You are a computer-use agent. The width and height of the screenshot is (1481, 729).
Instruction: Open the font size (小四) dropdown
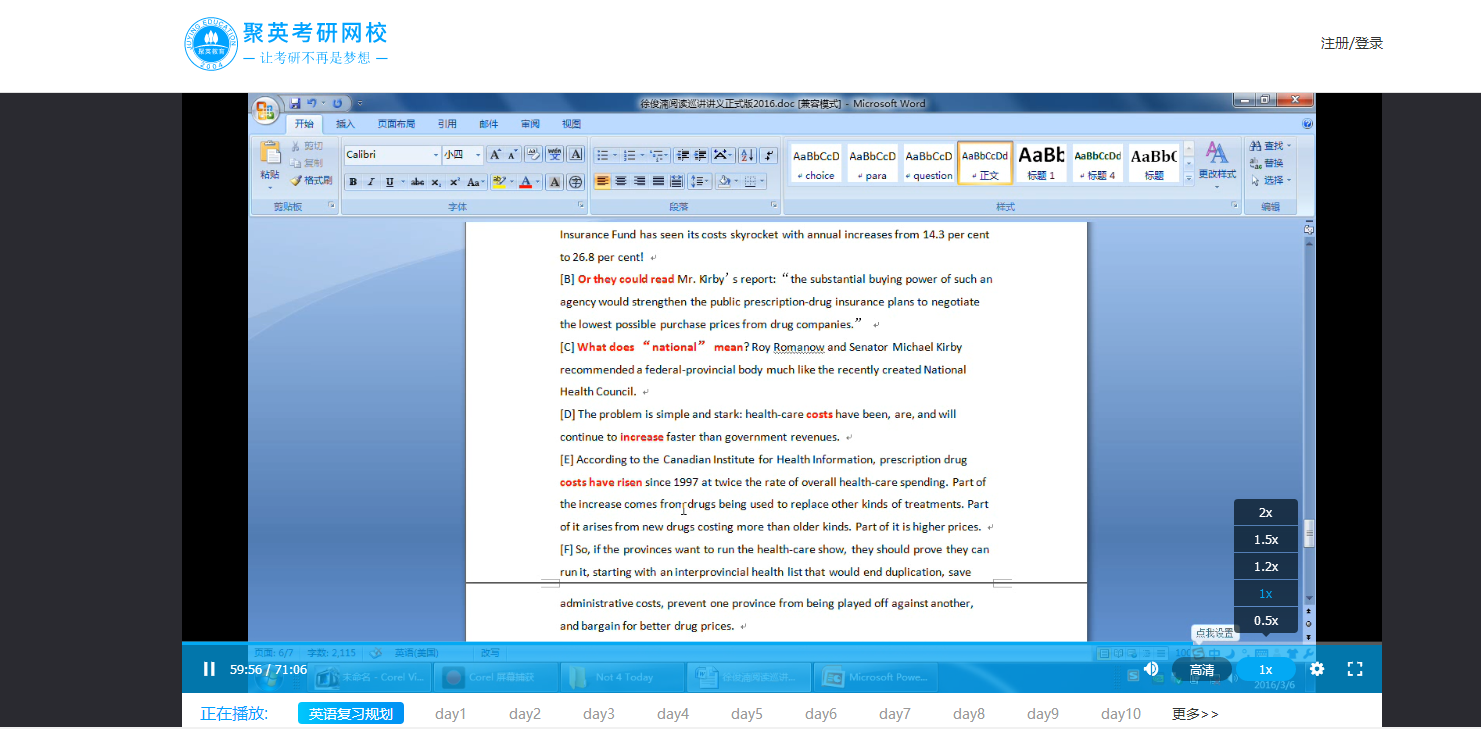click(478, 155)
